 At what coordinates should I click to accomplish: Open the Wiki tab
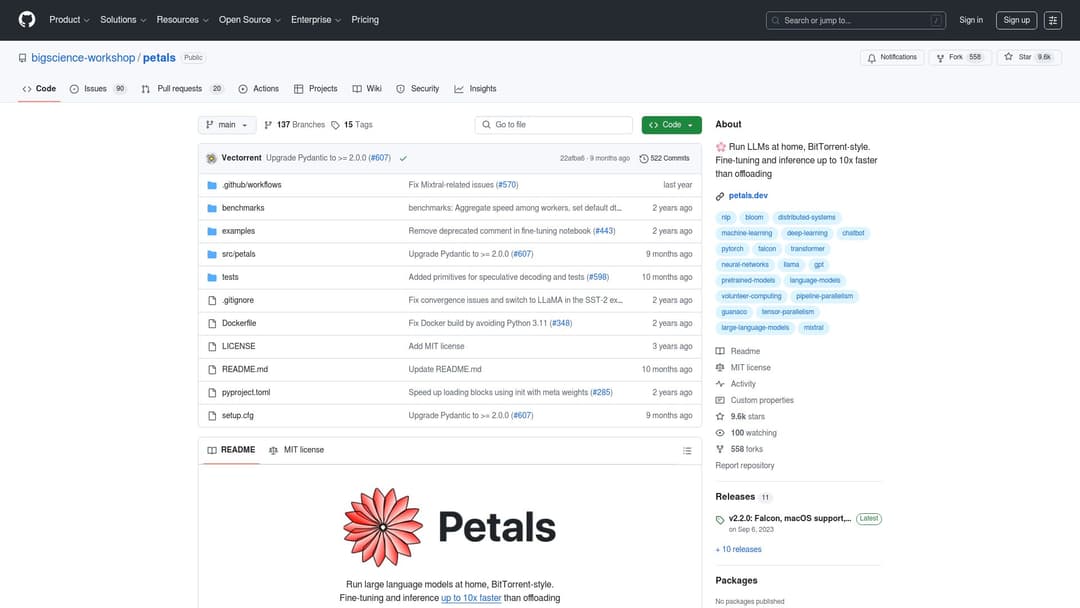coord(367,89)
